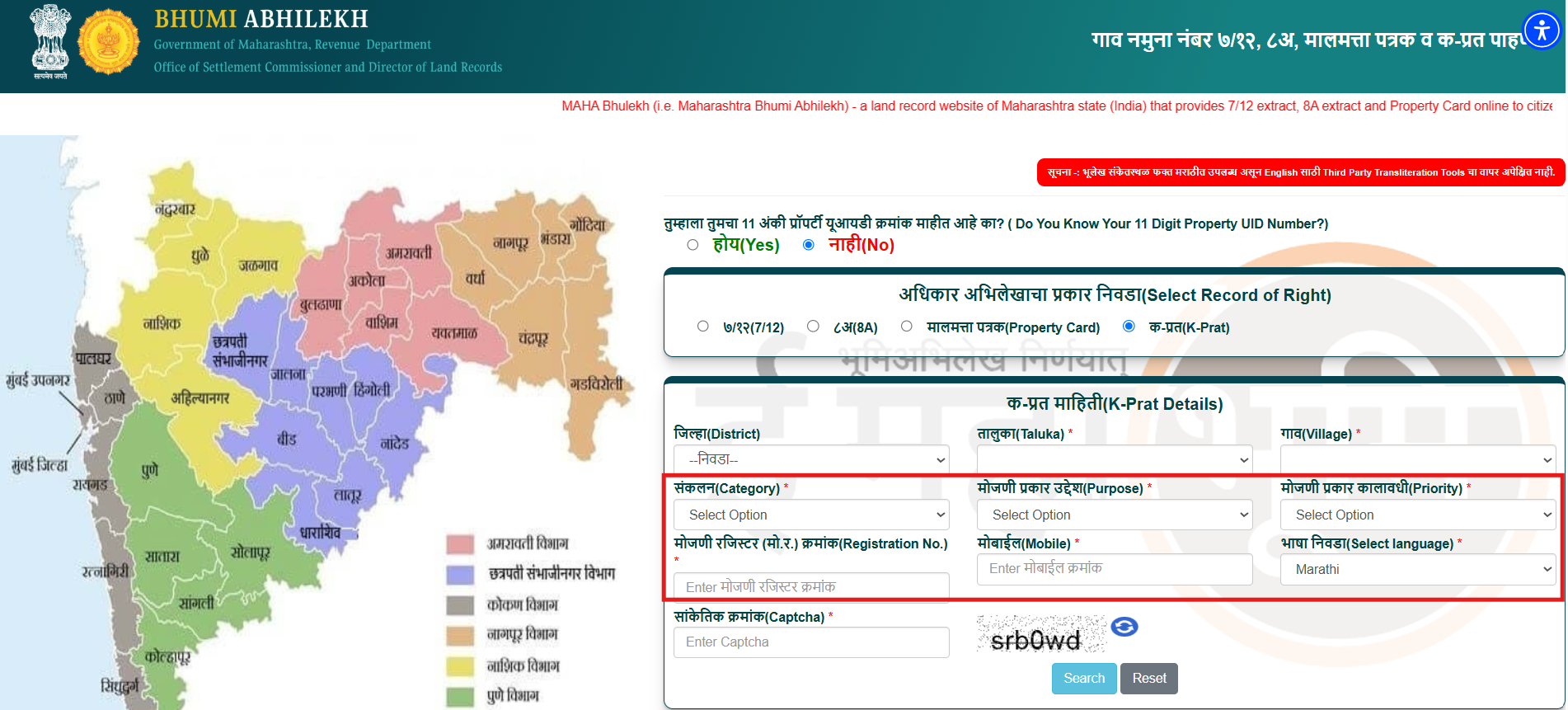1568x710 pixels.
Task: Click अहिल्यानगर district on the map
Action: (200, 397)
